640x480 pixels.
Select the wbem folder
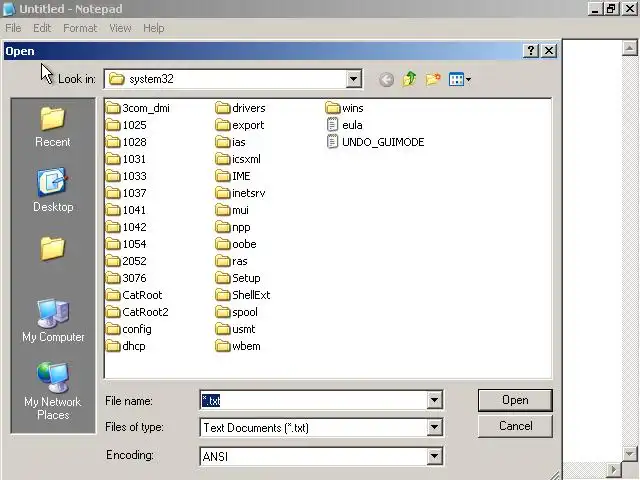pyautogui.click(x=238, y=346)
